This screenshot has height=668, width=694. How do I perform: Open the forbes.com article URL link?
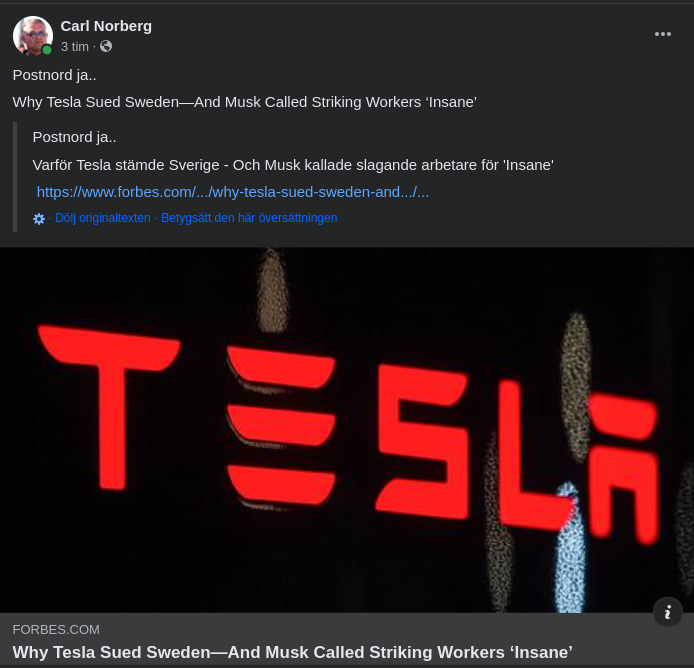pyautogui.click(x=233, y=192)
